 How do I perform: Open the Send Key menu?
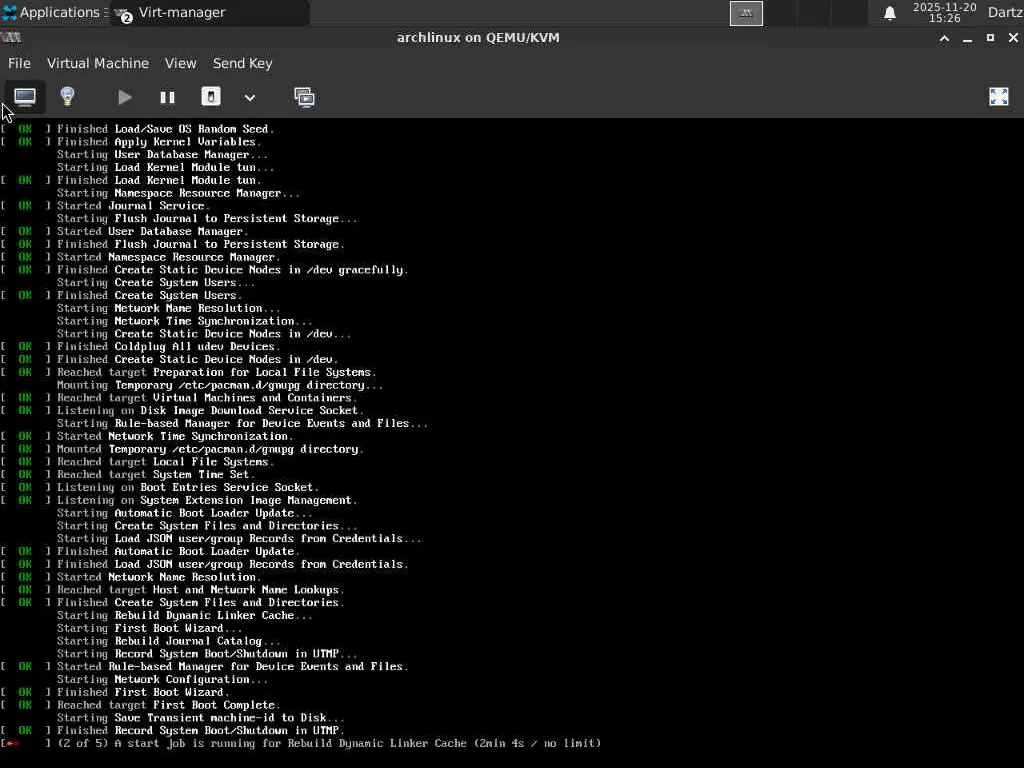tap(242, 63)
